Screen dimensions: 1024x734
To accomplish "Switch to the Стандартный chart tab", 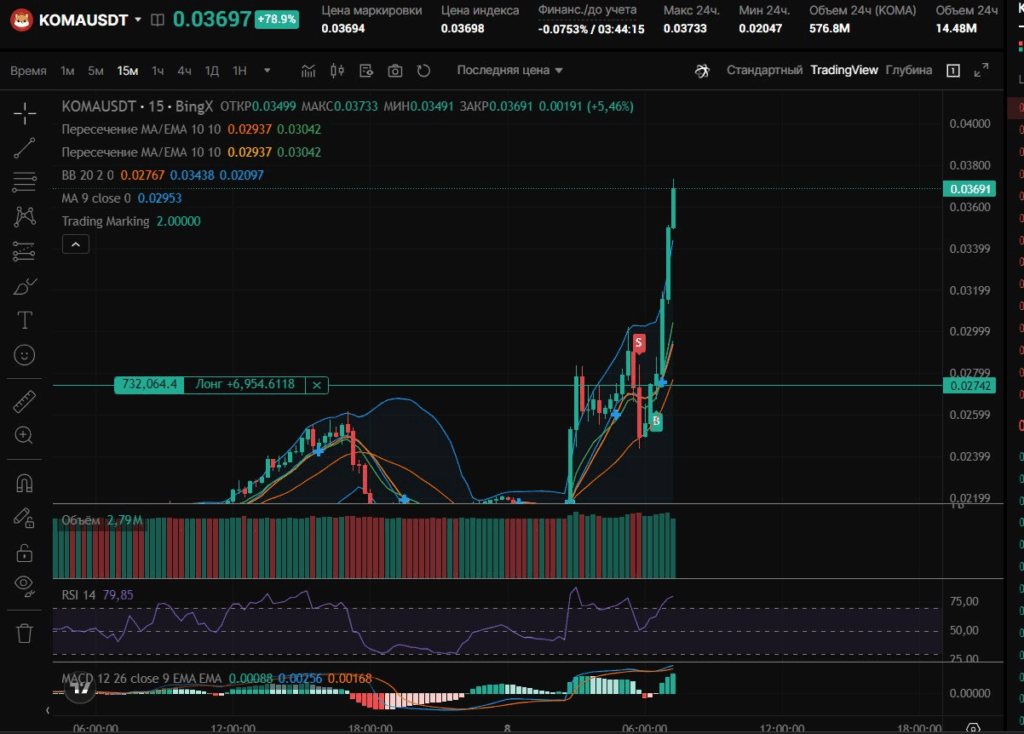I will (x=764, y=70).
